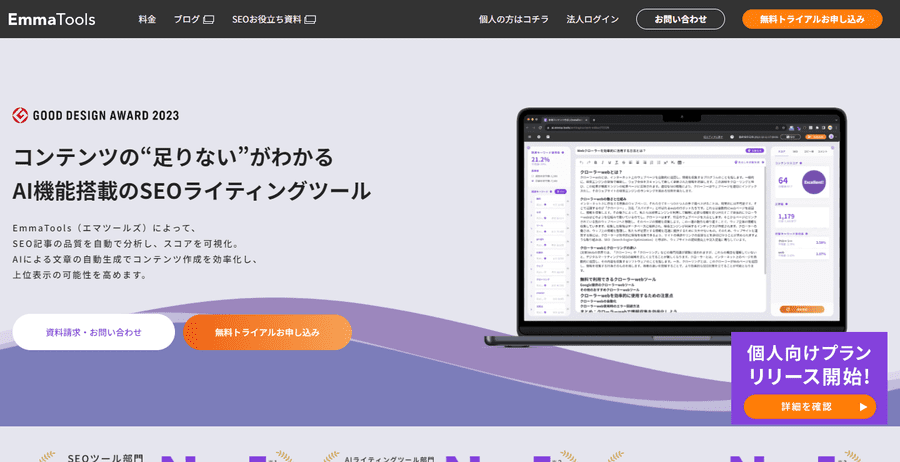This screenshot has width=900, height=462.
Task: Click the Excellent! score circle in the laptop image
Action: pyautogui.click(x=814, y=181)
